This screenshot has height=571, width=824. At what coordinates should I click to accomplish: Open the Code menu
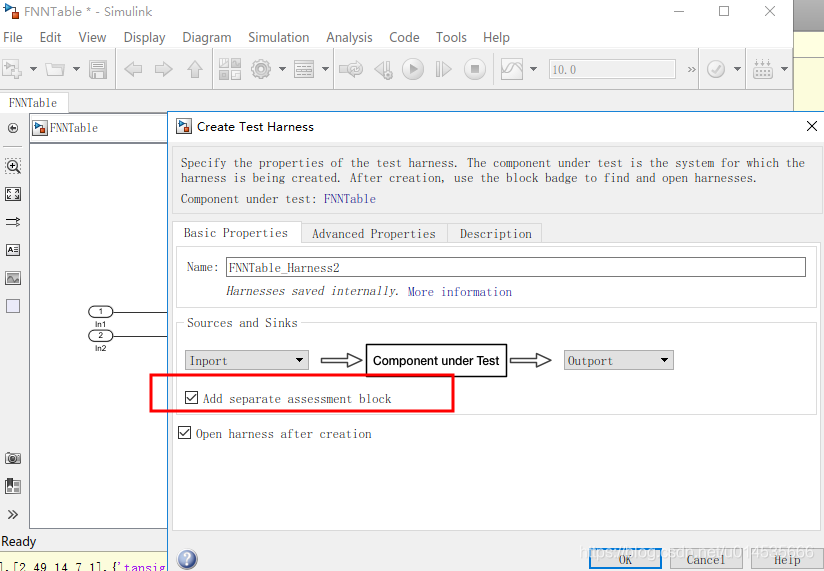click(x=404, y=37)
